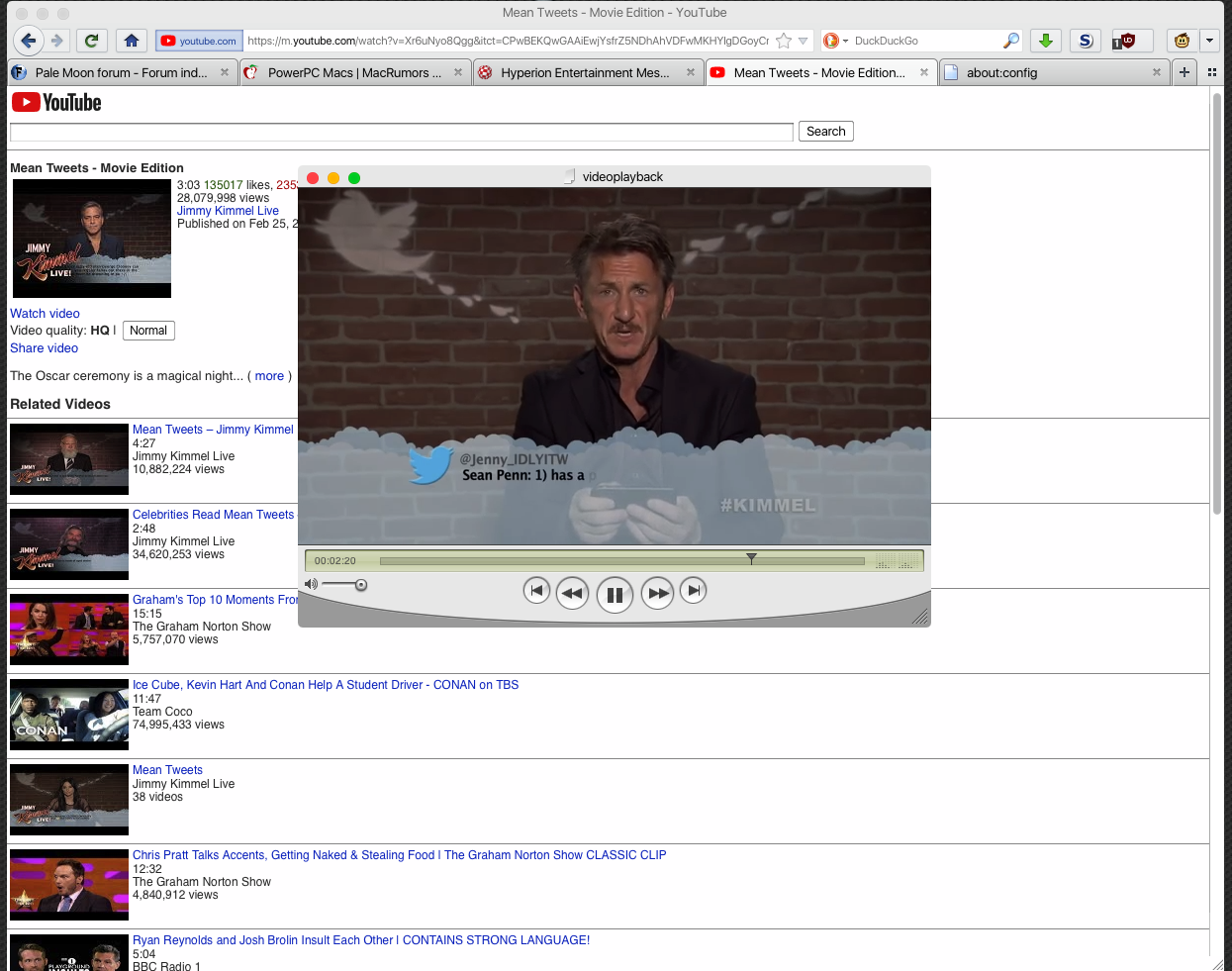Click the page vertical scrollbar

(x=1217, y=302)
